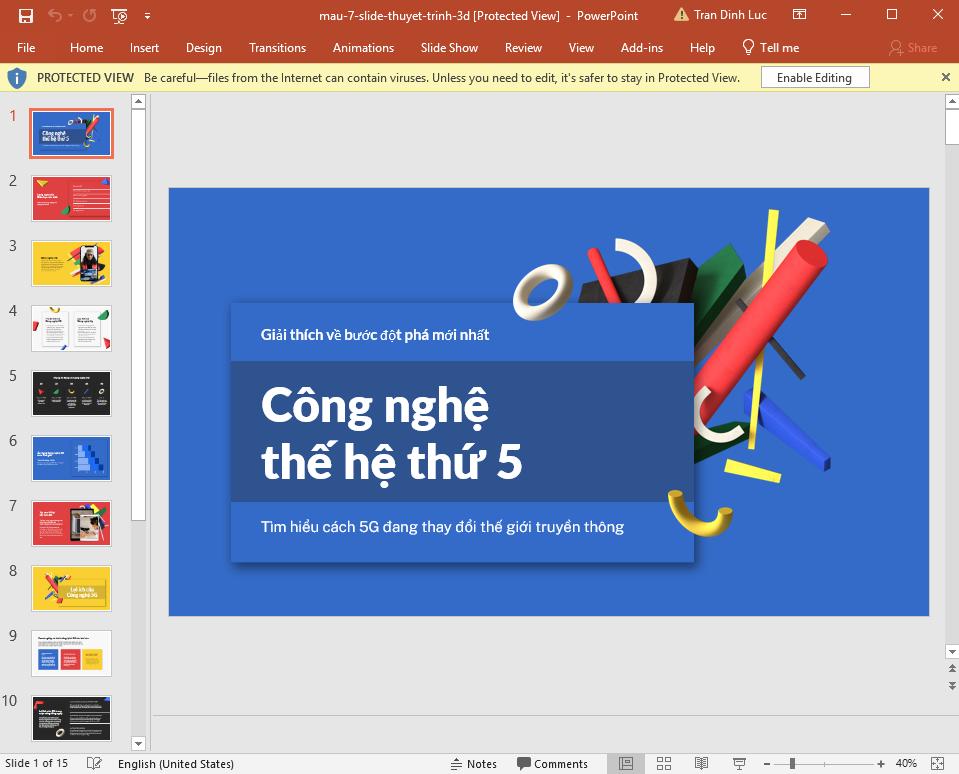Dismiss the Protected View warning bar

[x=945, y=77]
